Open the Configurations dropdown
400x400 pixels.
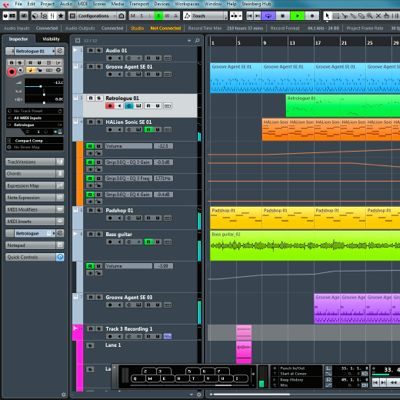tap(97, 16)
